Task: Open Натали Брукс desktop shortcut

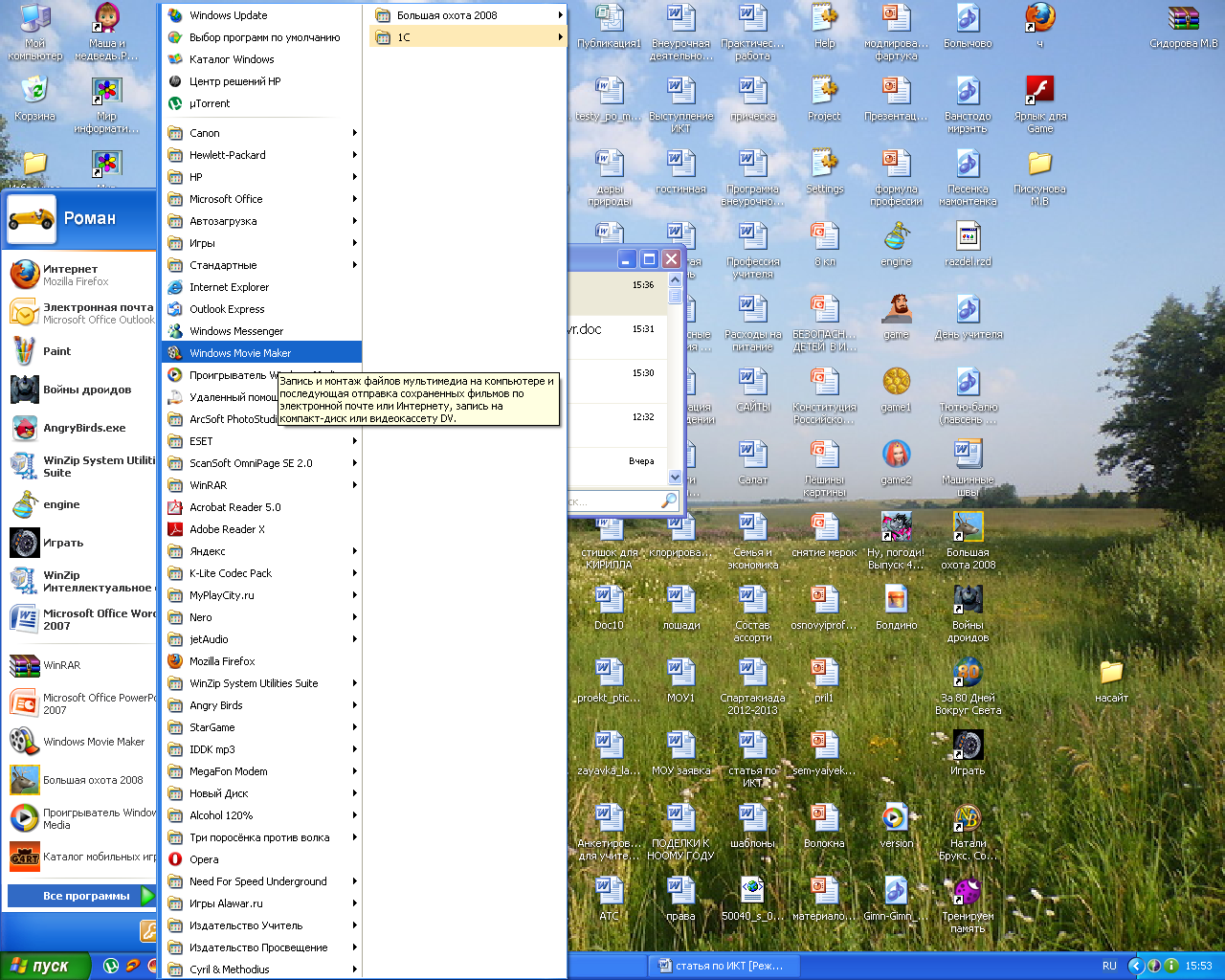Action: (968, 831)
